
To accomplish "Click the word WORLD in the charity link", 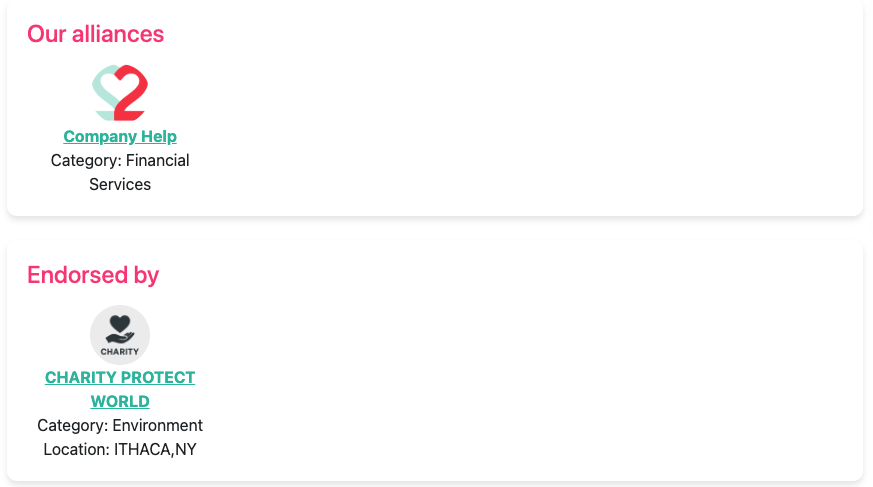I will pyautogui.click(x=120, y=401).
